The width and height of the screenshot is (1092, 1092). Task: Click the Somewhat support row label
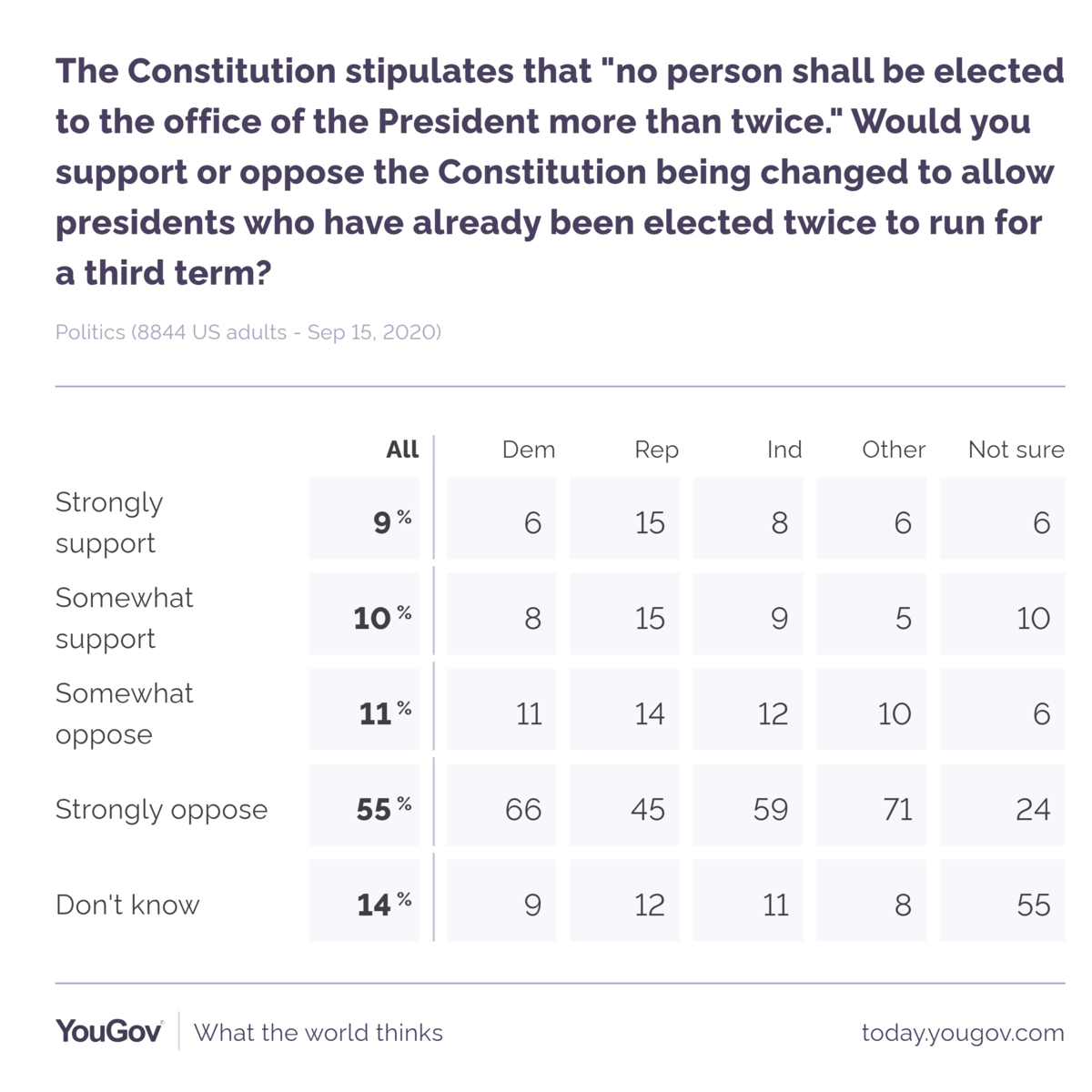point(125,618)
